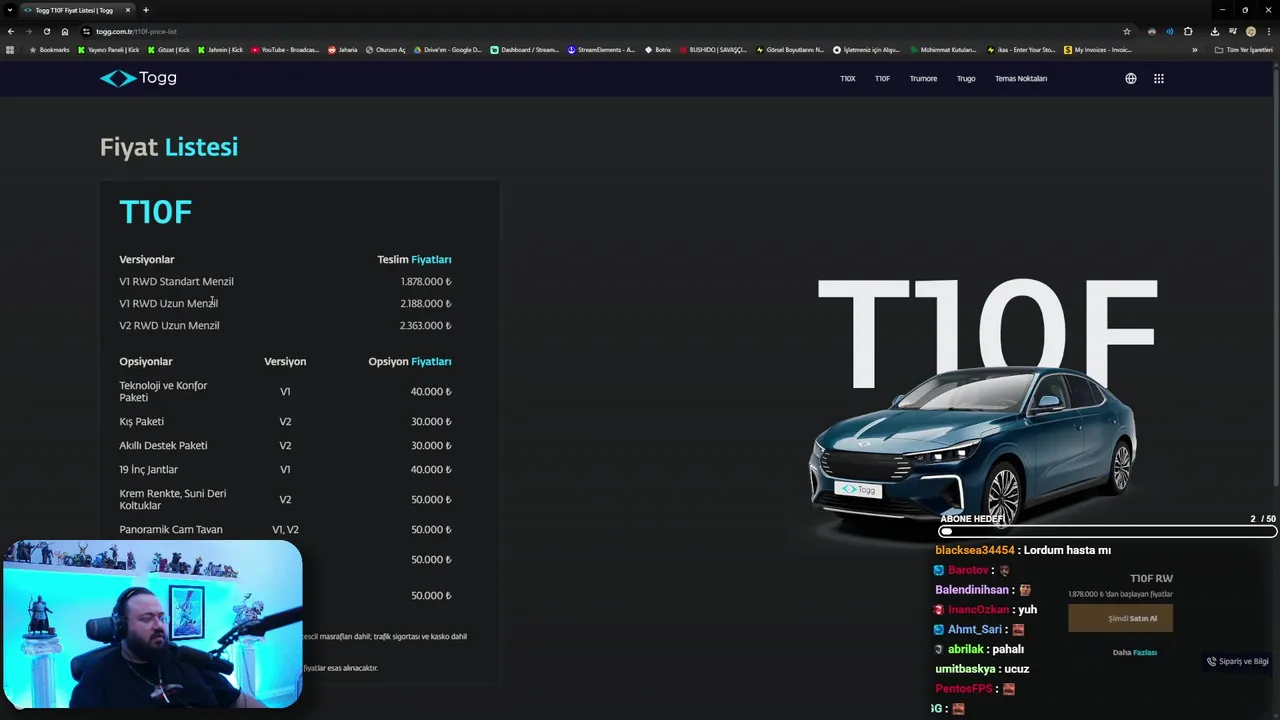Click the togg.com.tr address bar
1280x720 pixels.
[600, 31]
